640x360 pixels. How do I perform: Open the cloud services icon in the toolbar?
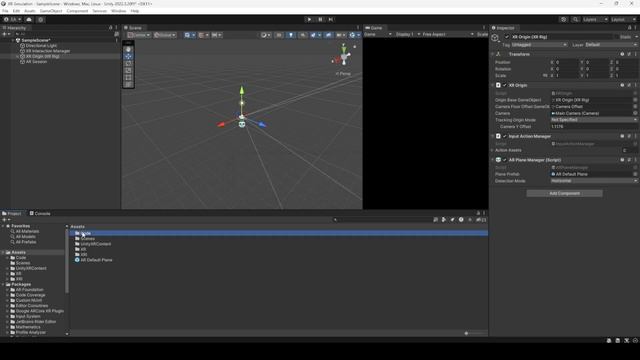click(29, 20)
